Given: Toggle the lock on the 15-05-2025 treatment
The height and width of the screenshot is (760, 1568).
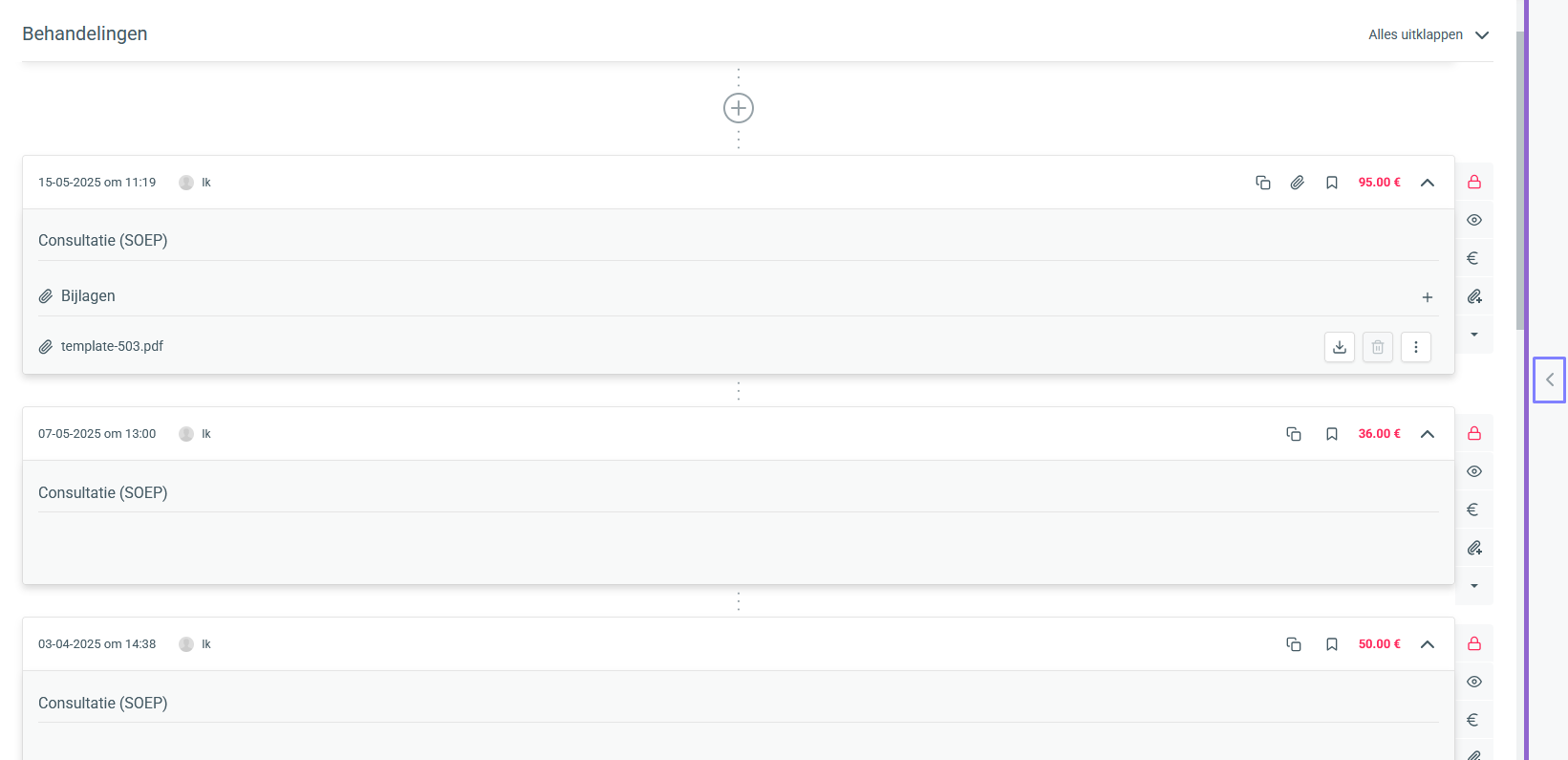Looking at the screenshot, I should coord(1474,182).
